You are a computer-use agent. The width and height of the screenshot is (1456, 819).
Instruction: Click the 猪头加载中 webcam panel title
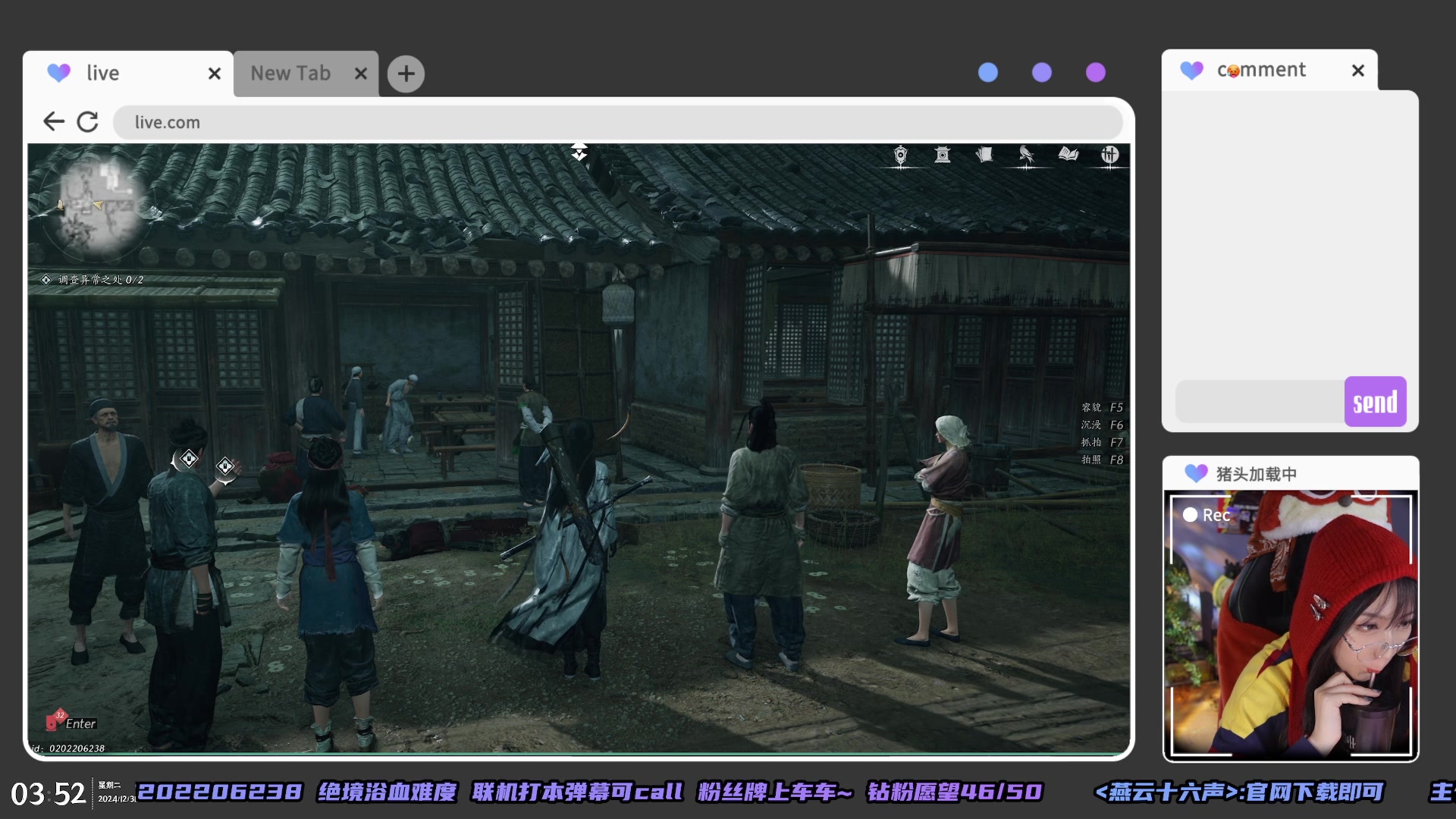[x=1257, y=474]
